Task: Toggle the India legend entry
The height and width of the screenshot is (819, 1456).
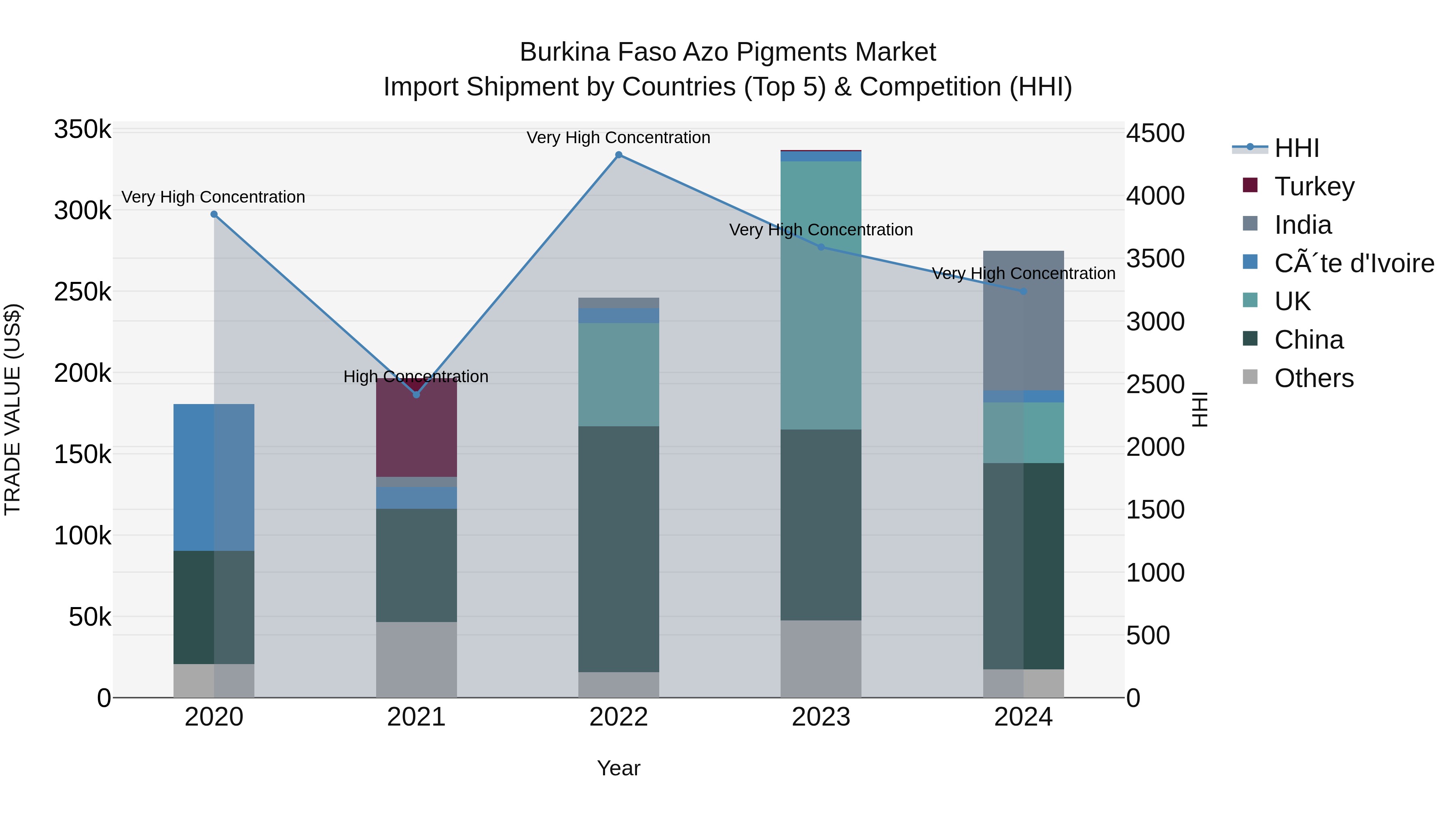Action: pos(1288,224)
